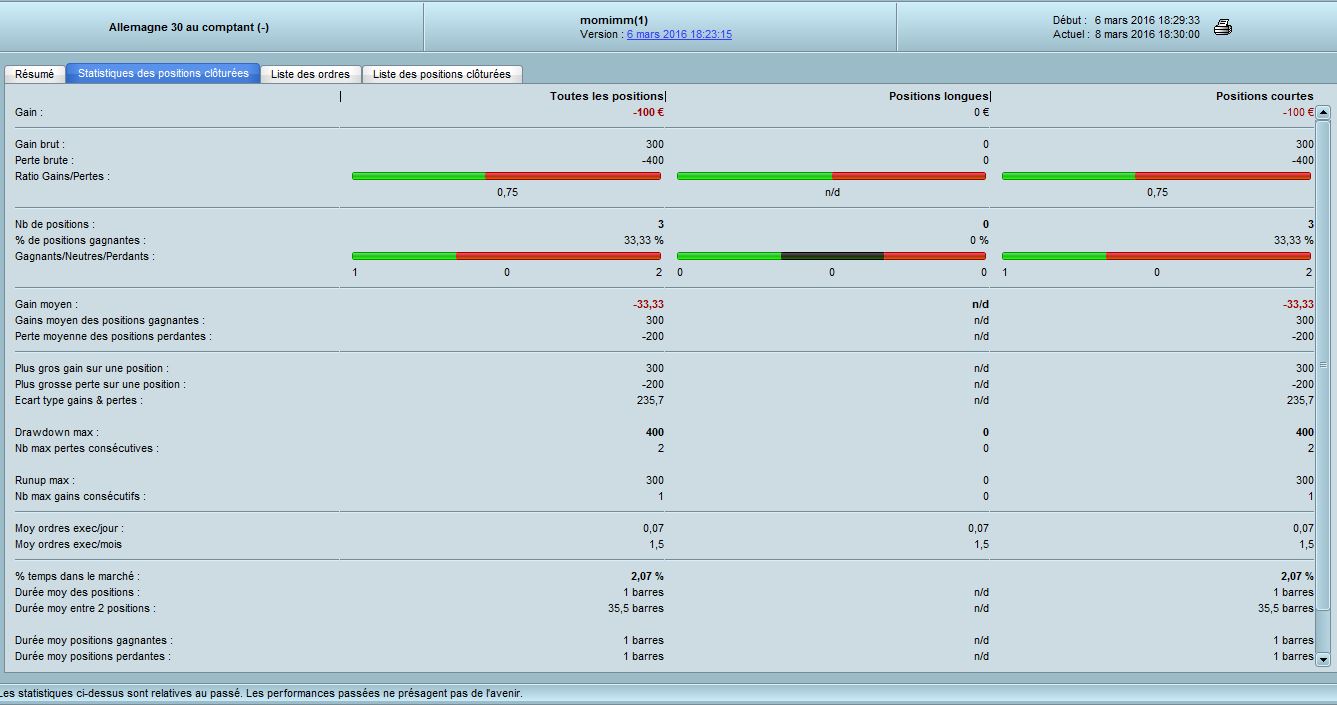Click the scrollbar down arrow
This screenshot has height=705, width=1337.
pyautogui.click(x=1323, y=659)
